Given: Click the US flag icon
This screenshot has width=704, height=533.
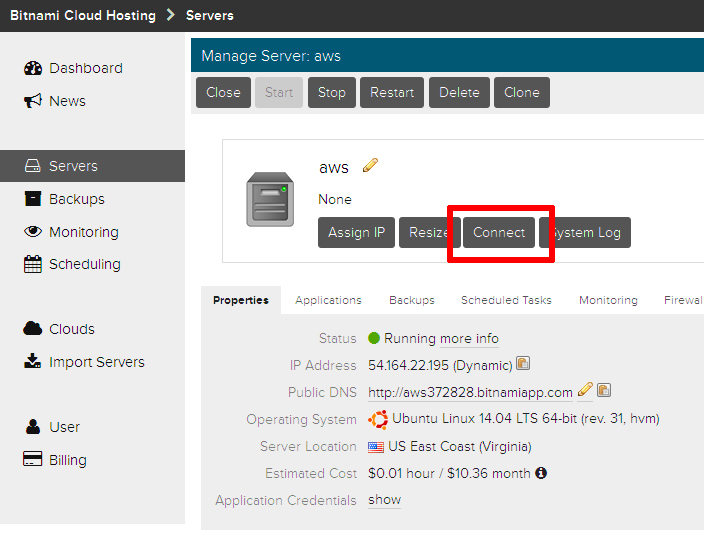Looking at the screenshot, I should [x=376, y=447].
